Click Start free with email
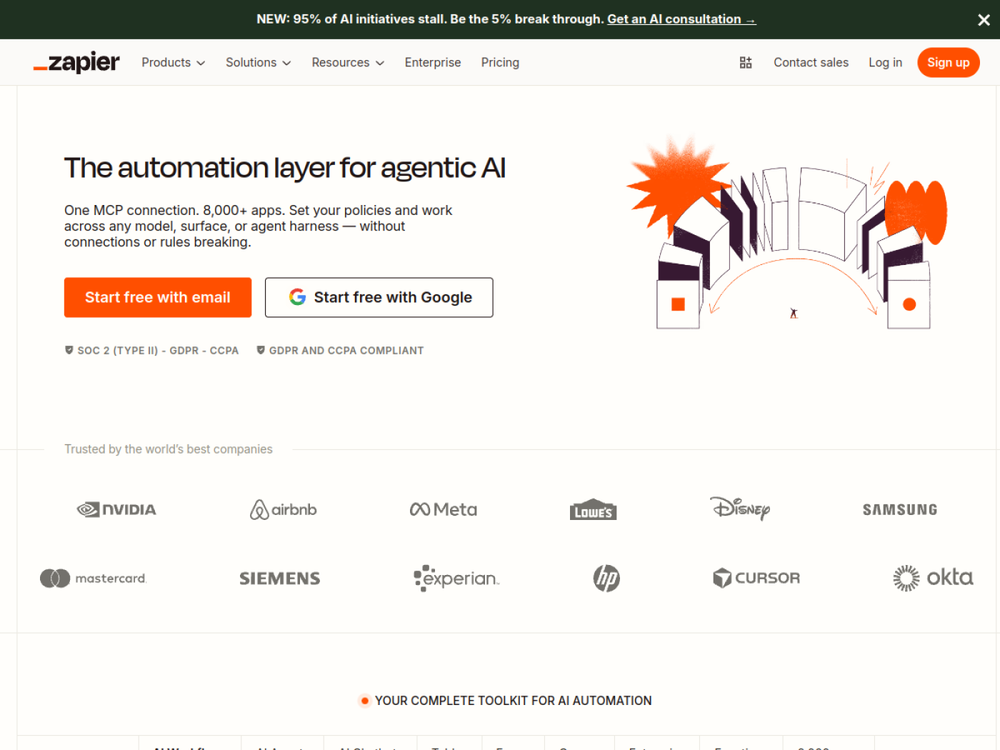 (158, 297)
